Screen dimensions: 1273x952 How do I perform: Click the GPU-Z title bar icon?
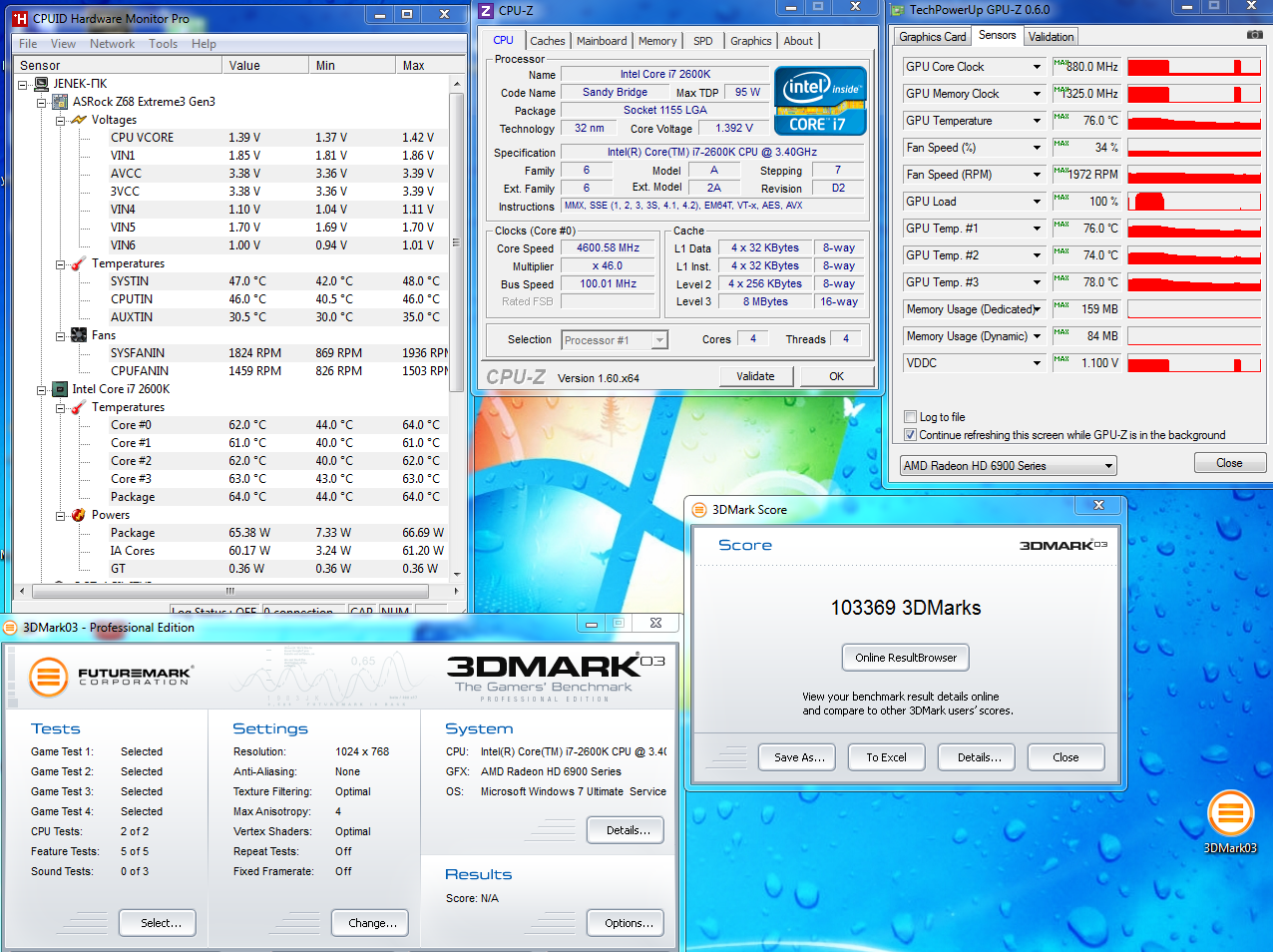point(897,10)
